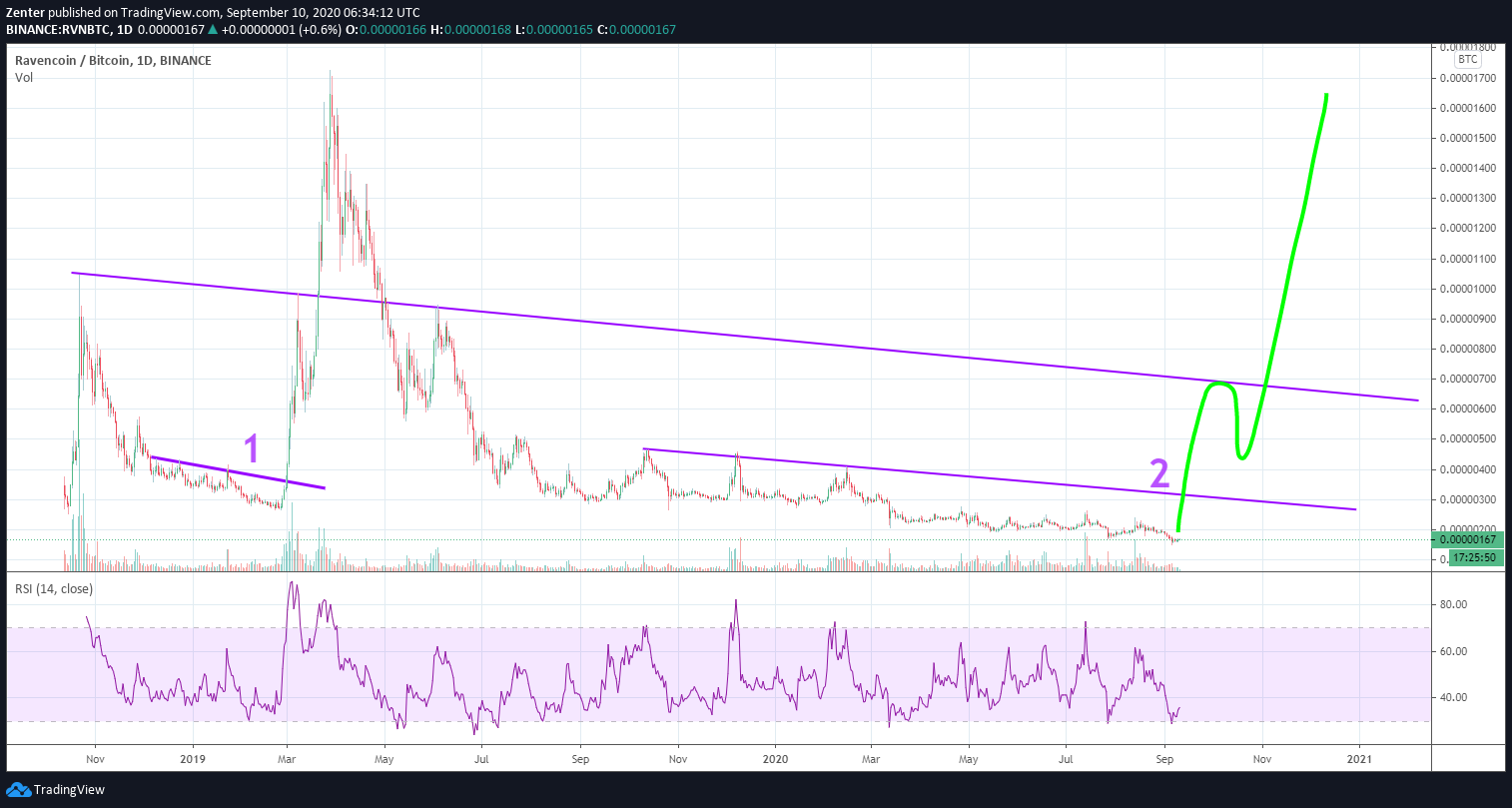
Task: Click the 2021 label on time axis
Action: (1358, 759)
